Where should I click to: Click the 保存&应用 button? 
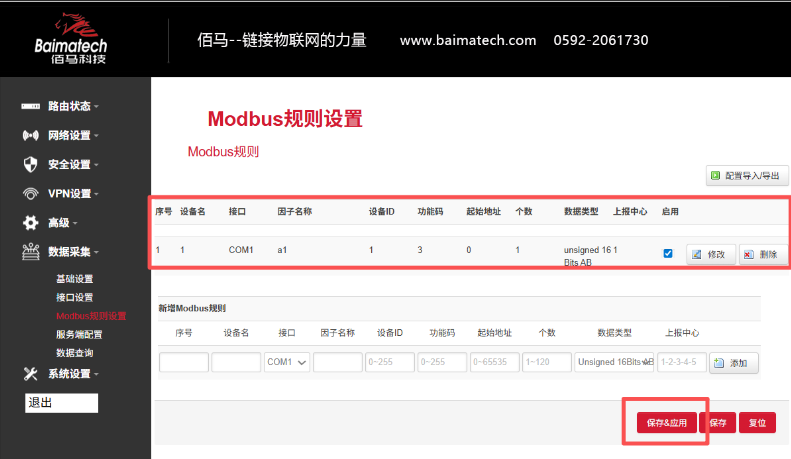coord(666,423)
